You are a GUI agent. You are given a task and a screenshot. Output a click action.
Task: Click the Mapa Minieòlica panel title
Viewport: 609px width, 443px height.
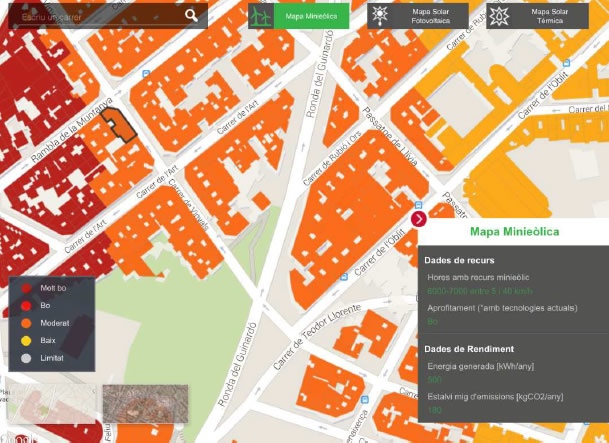point(514,232)
